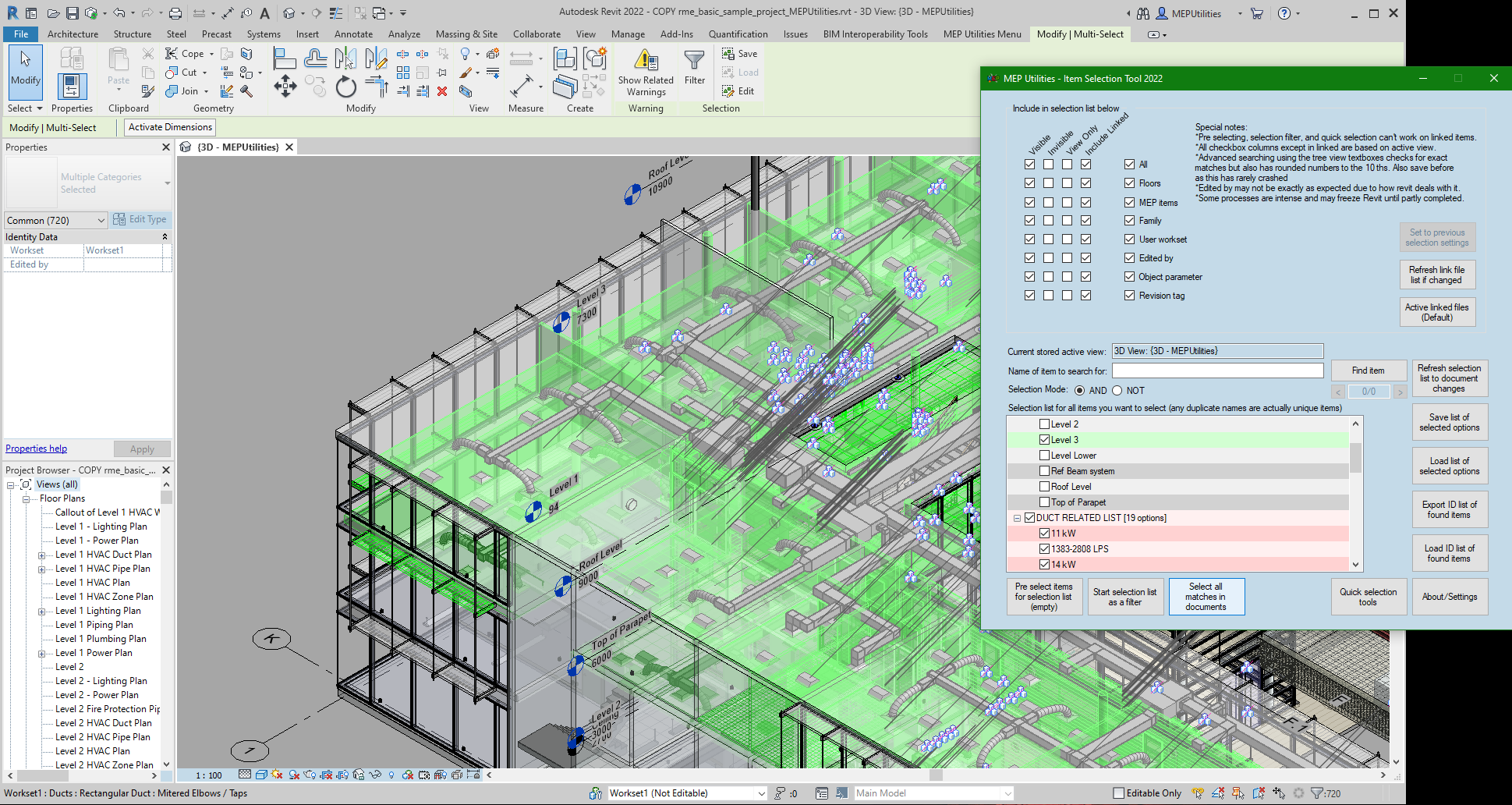Toggle the Editable Only checkbox
Image resolution: width=1512 pixels, height=805 pixels.
point(1118,793)
